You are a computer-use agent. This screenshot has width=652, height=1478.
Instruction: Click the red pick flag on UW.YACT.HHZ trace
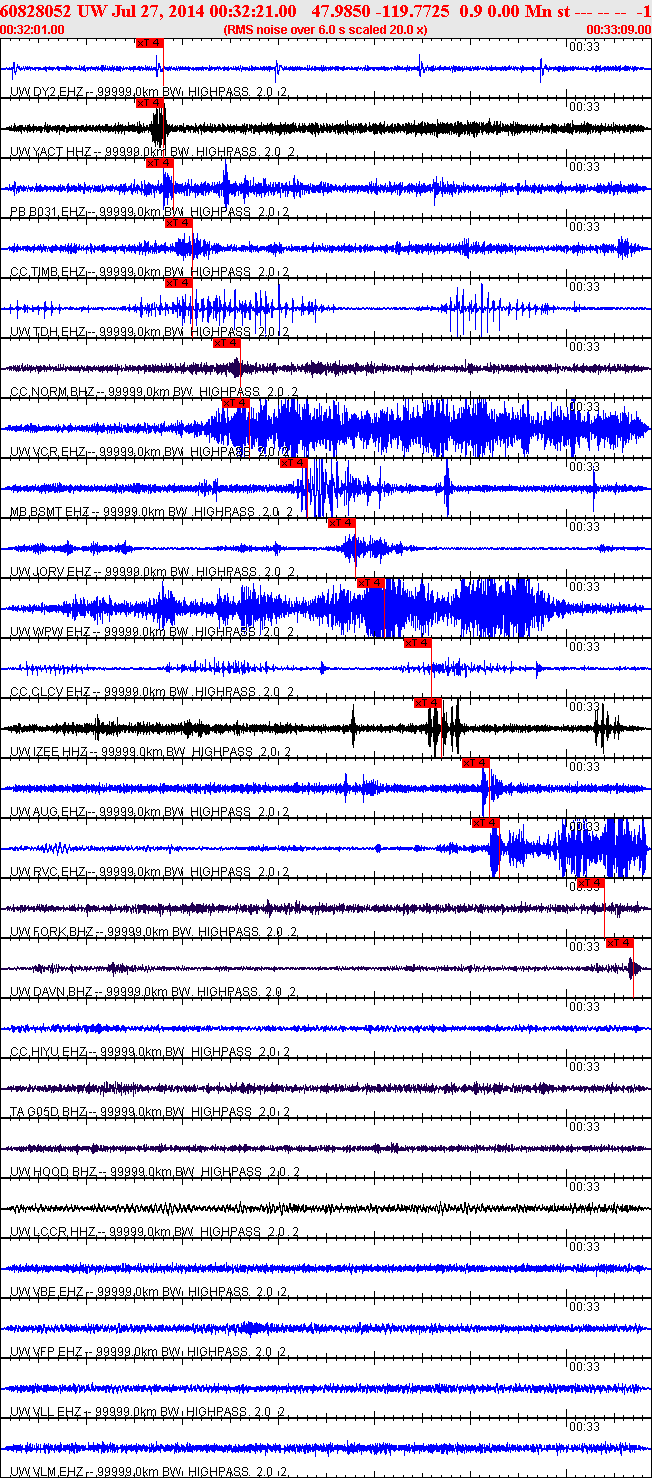pos(148,103)
